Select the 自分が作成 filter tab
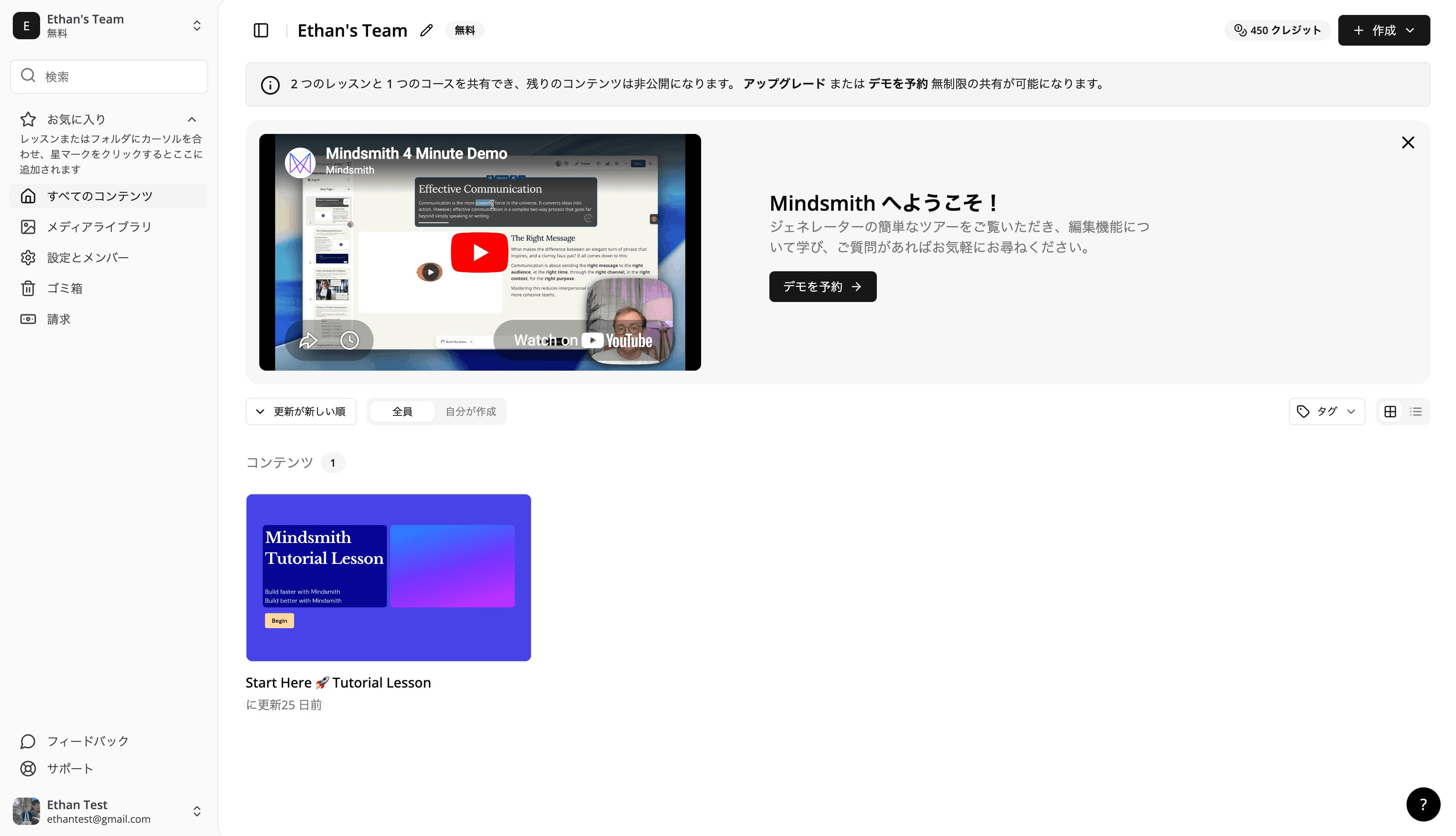Screen dimensions: 1456x836 [470, 412]
